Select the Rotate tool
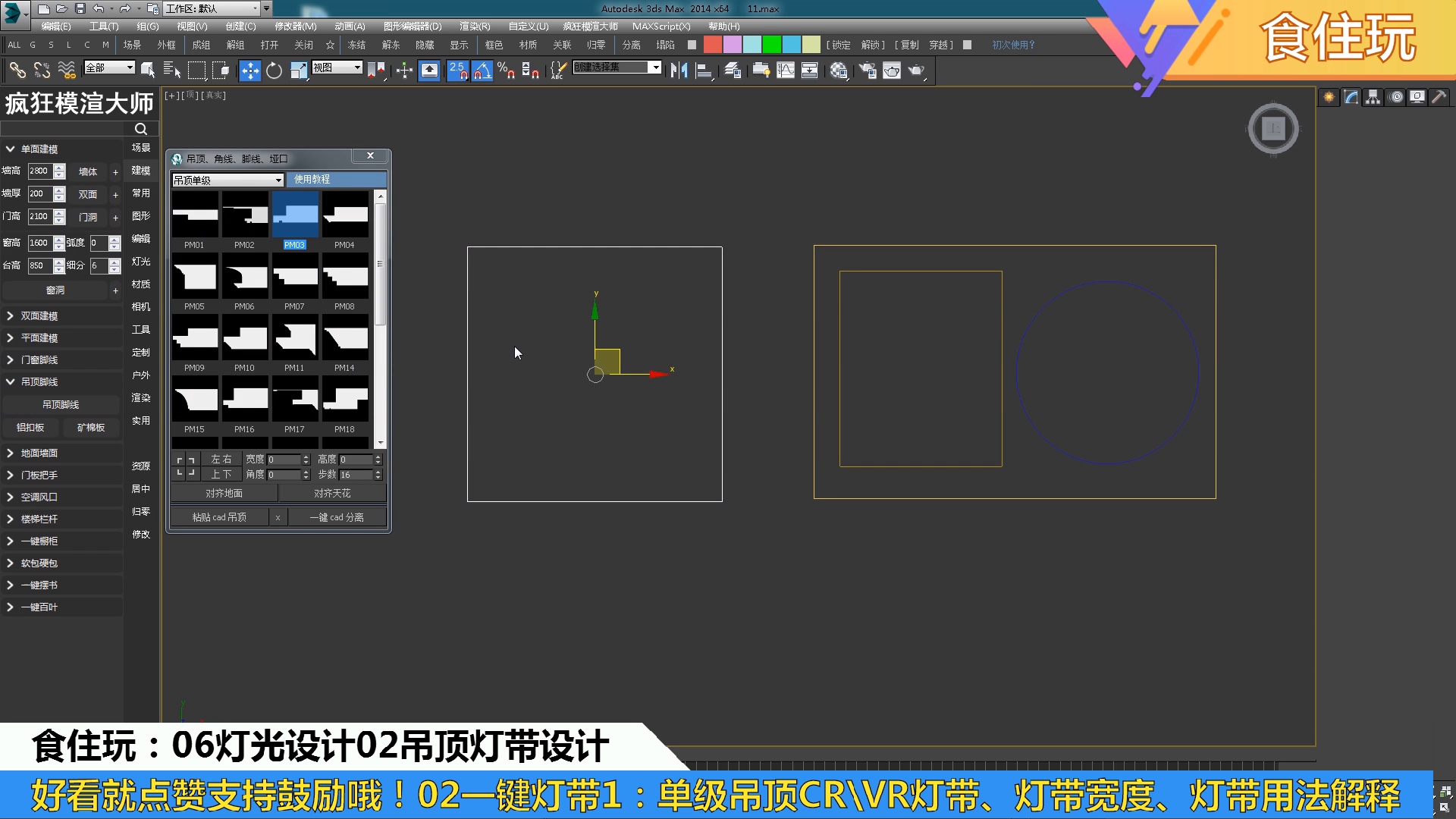Viewport: 1456px width, 819px height. (274, 71)
